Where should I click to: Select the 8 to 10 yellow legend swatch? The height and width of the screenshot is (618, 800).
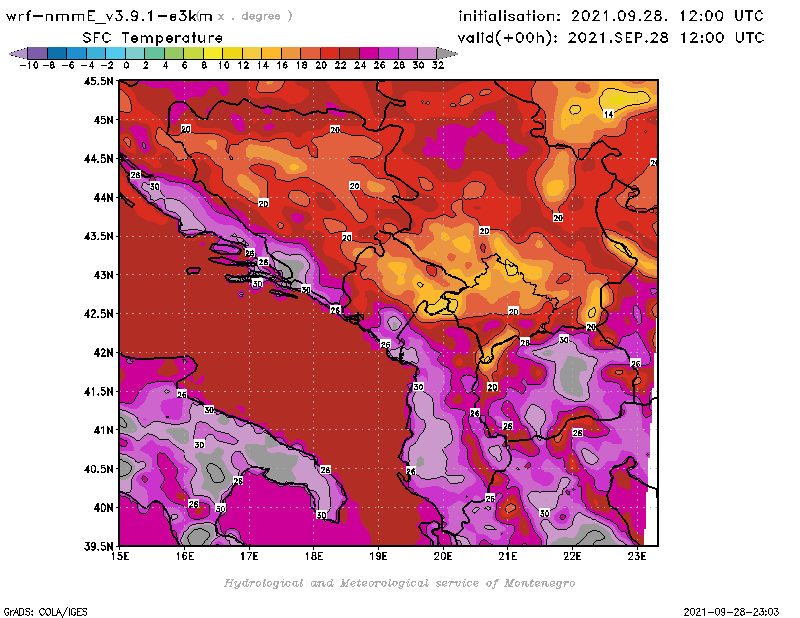213,53
